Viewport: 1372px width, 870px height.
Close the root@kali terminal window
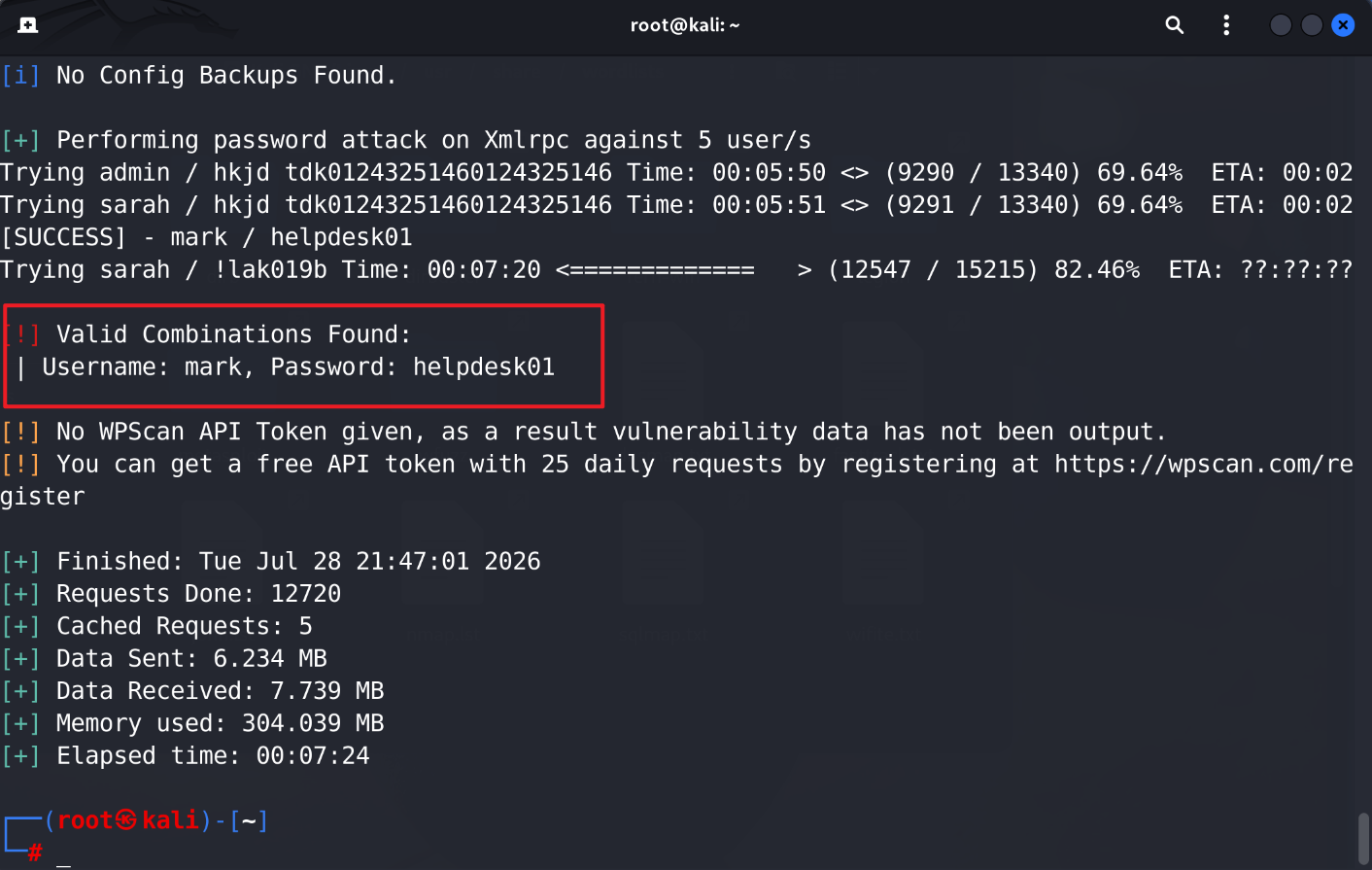[1343, 25]
